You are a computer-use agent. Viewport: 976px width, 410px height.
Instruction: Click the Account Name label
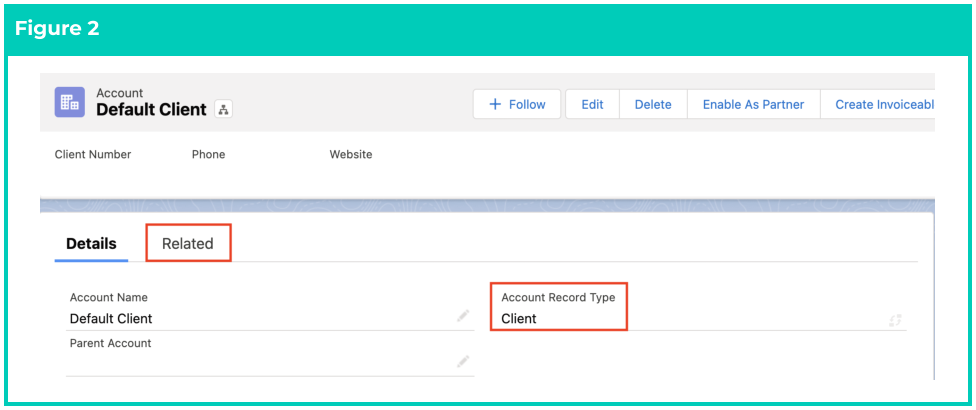[x=108, y=297]
